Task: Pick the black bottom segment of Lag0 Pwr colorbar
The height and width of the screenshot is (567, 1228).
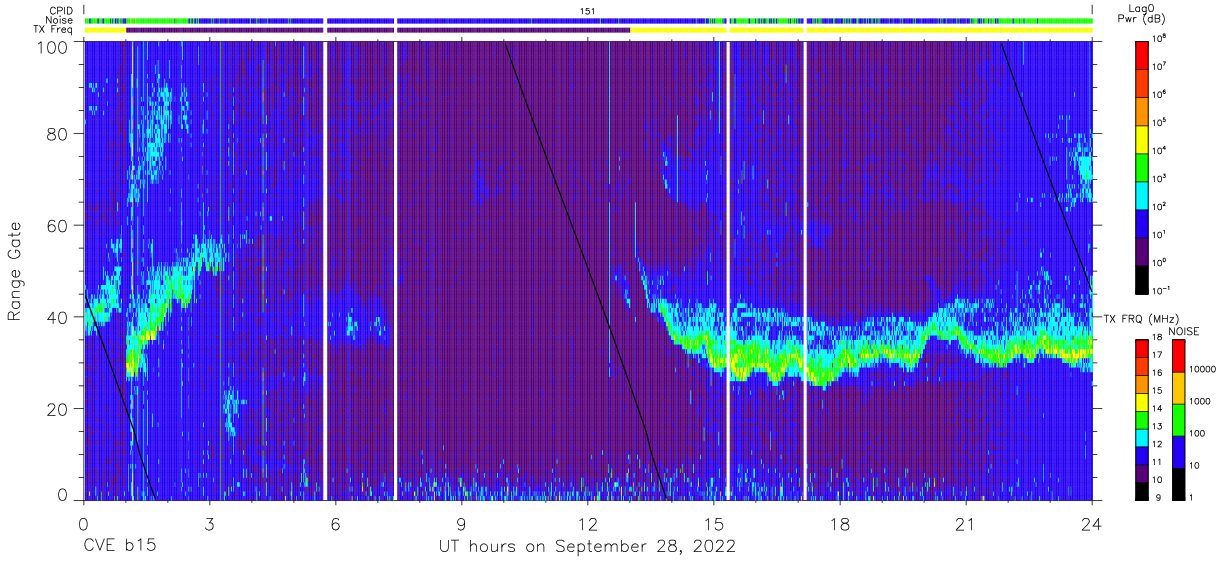Action: pos(1142,278)
